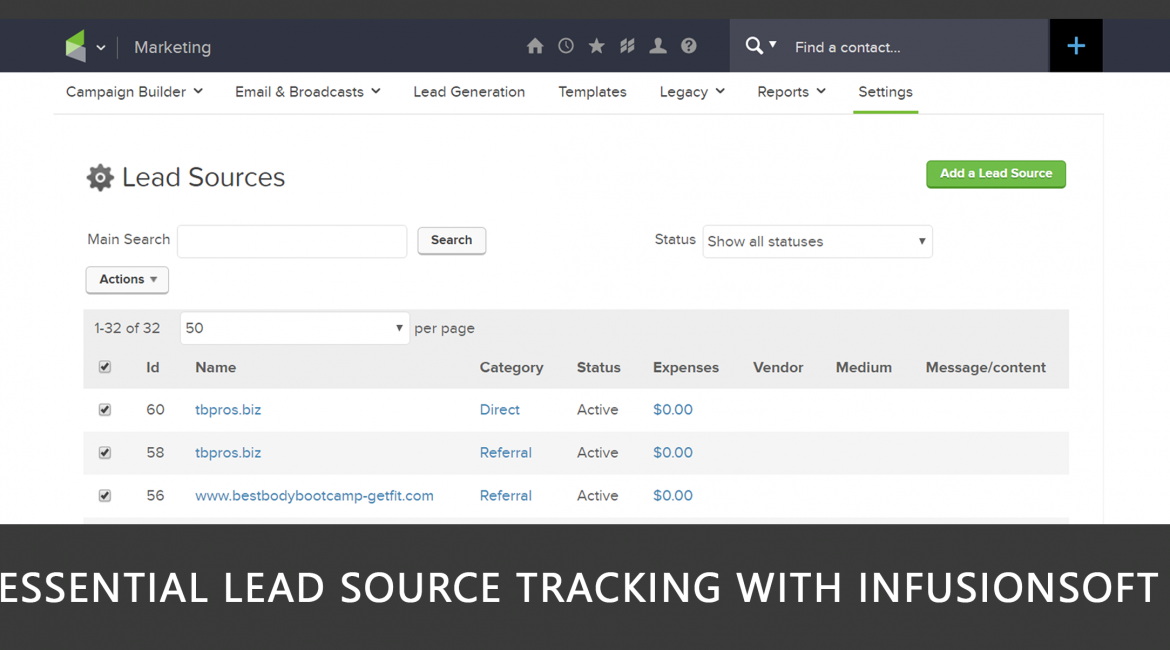Image resolution: width=1170 pixels, height=650 pixels.
Task: Click the Main Search text field
Action: pyautogui.click(x=292, y=241)
